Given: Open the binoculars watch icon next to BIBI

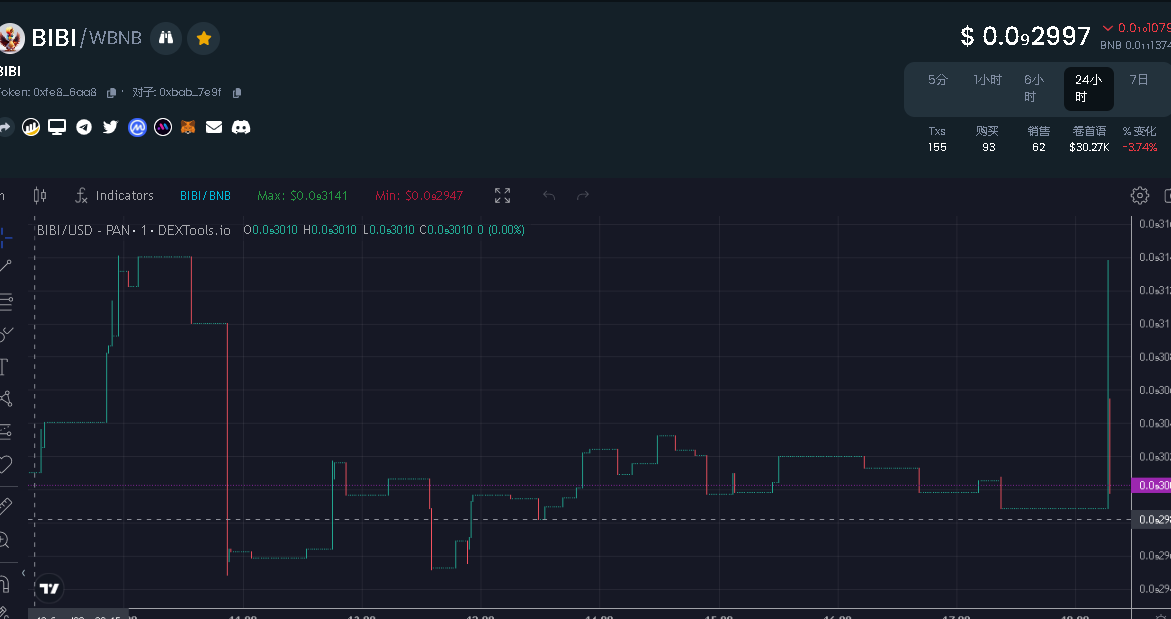Looking at the screenshot, I should 166,38.
